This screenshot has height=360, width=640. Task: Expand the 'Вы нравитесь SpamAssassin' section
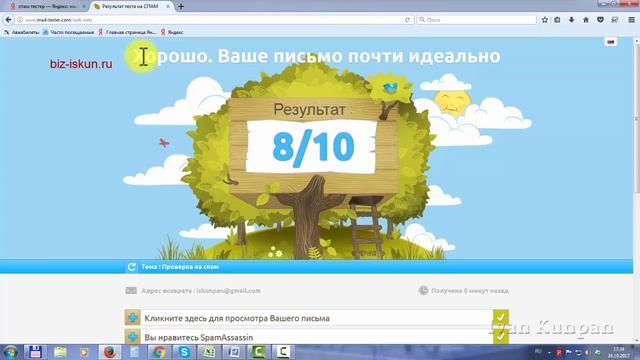pyautogui.click(x=316, y=337)
